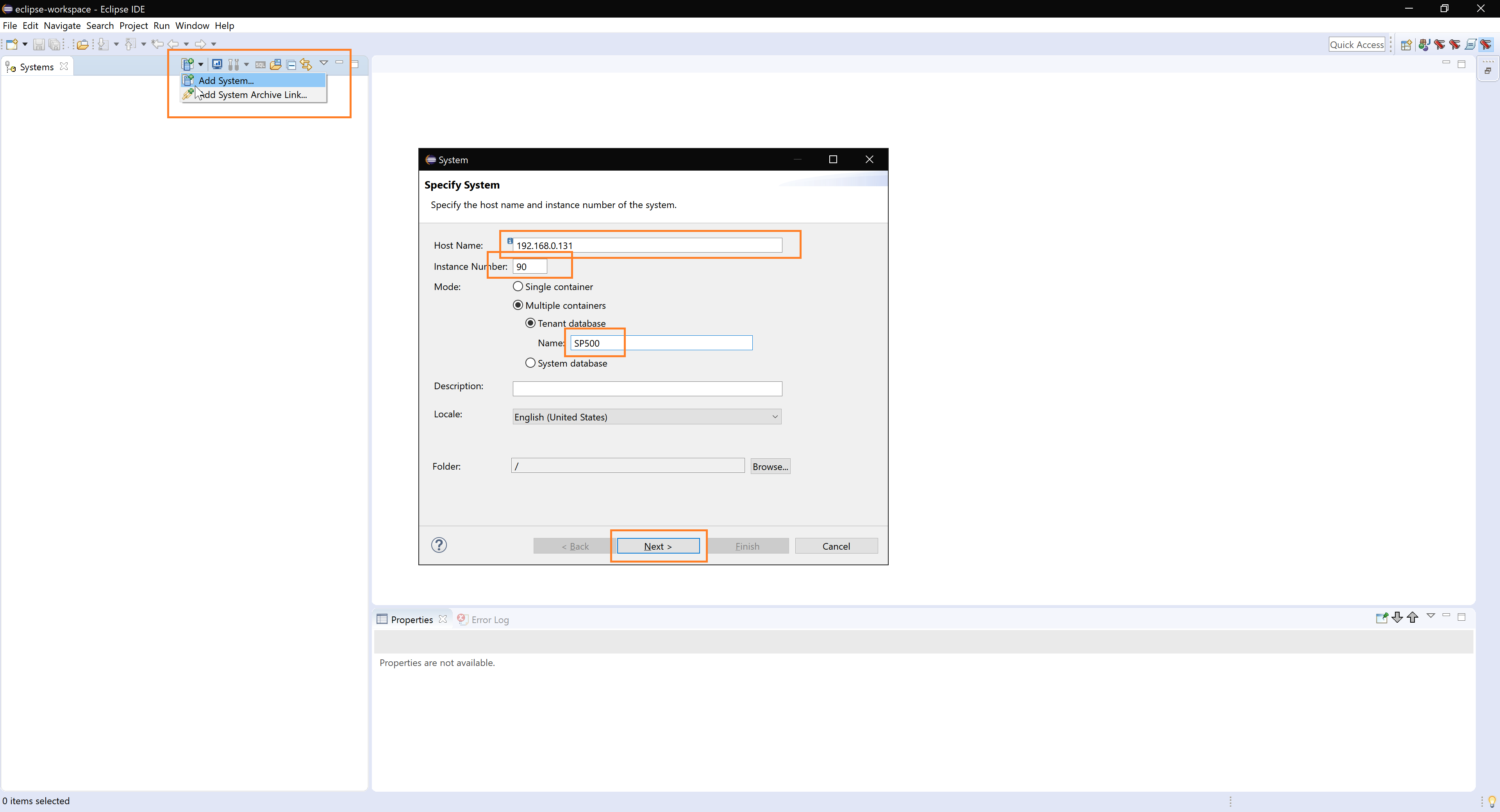Screen dimensions: 1500x812
Task: Click the up arrow icon in Properties toolbar
Action: (x=1412, y=618)
